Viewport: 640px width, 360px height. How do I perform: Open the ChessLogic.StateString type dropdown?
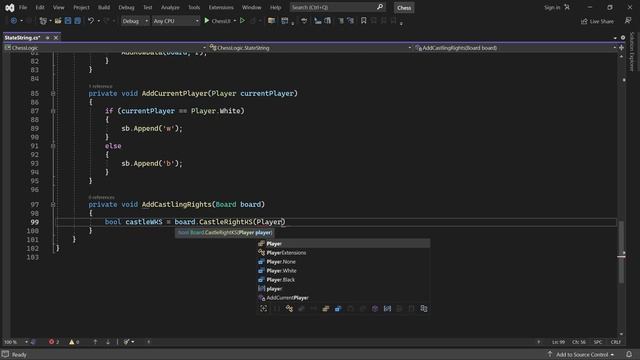coord(310,48)
